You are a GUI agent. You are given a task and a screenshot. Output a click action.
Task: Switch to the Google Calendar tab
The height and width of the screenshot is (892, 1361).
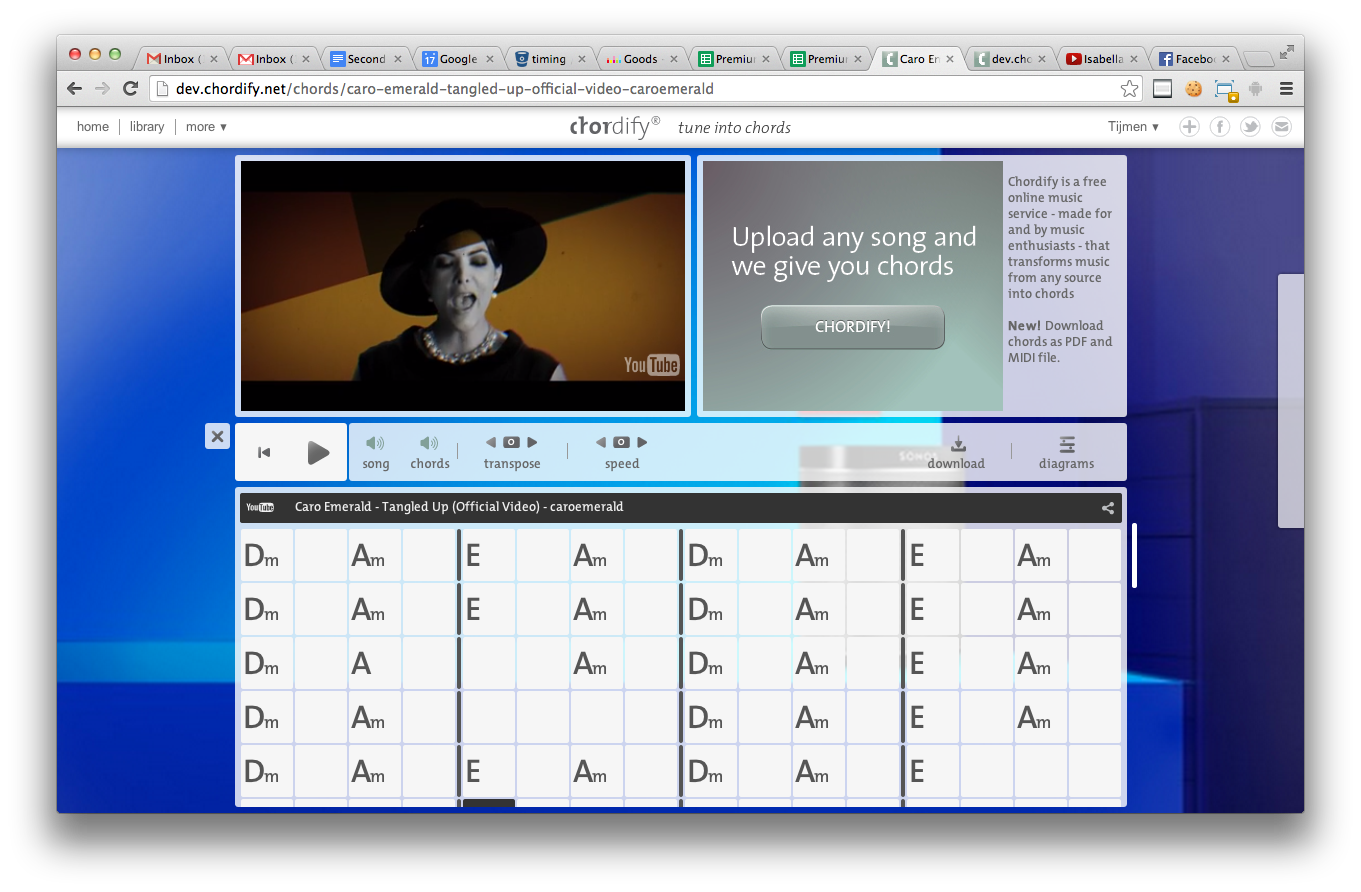point(458,59)
